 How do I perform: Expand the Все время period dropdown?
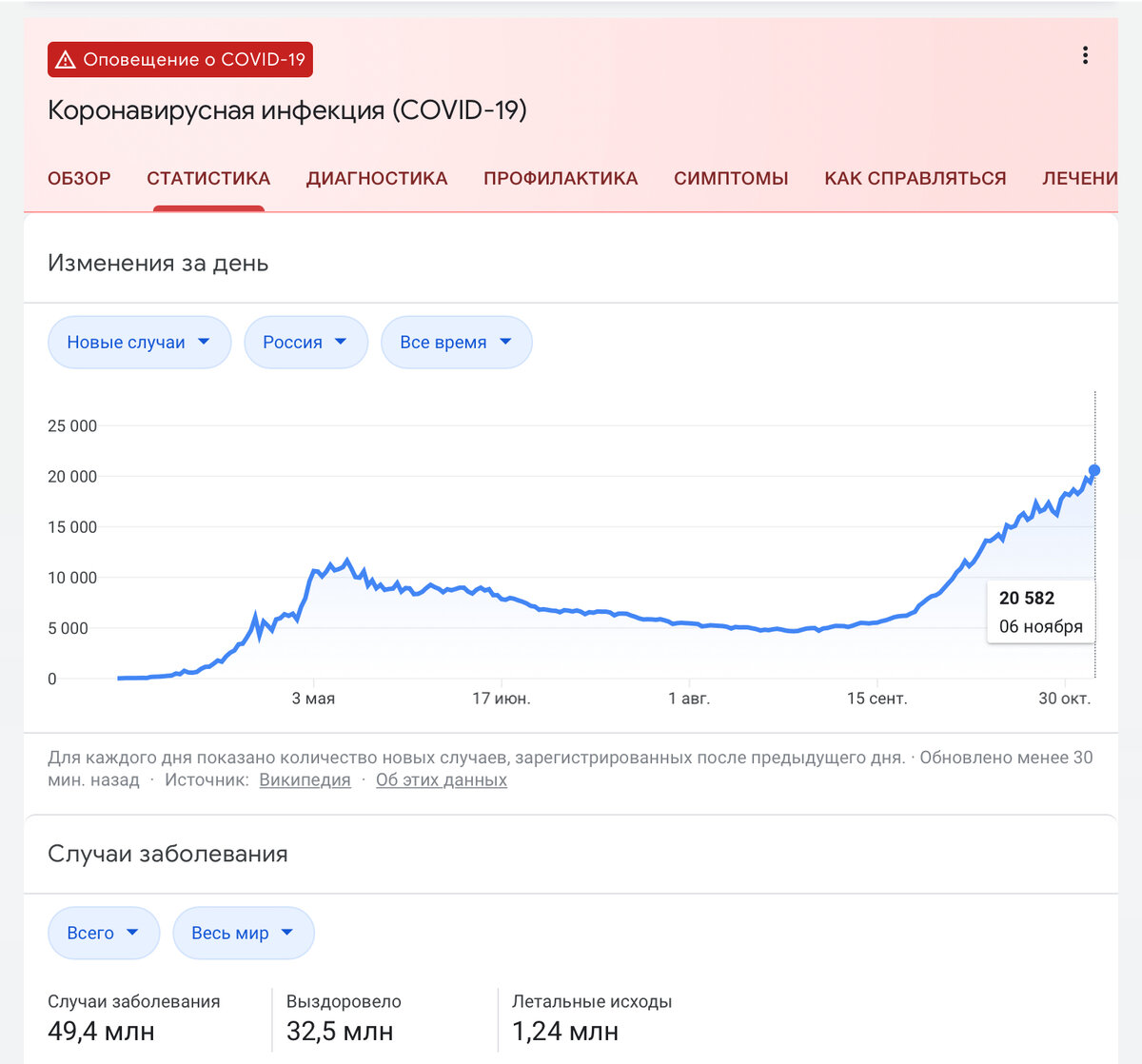pyautogui.click(x=456, y=342)
